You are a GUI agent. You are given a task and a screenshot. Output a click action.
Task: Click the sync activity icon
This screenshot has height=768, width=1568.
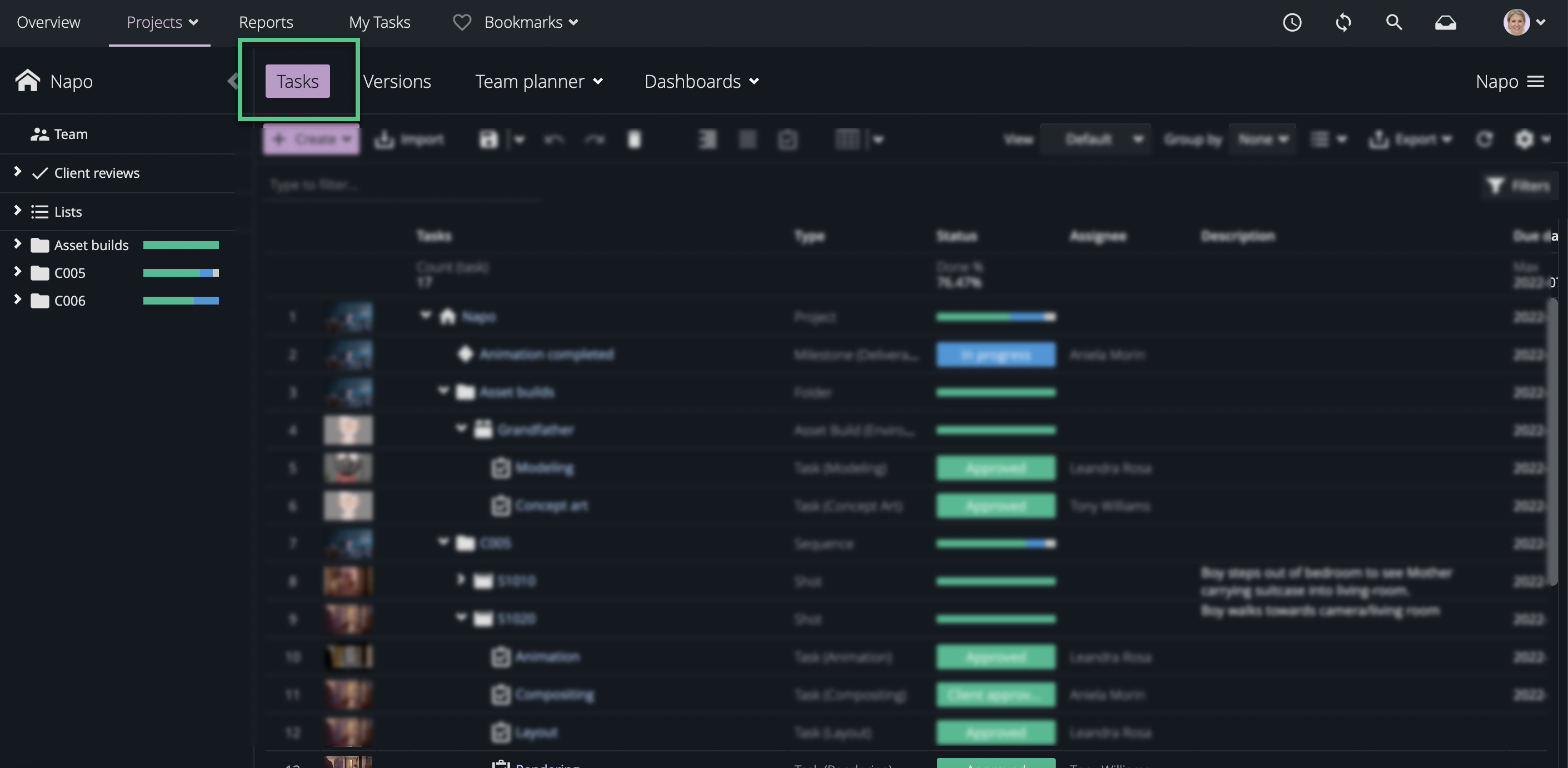click(x=1343, y=23)
